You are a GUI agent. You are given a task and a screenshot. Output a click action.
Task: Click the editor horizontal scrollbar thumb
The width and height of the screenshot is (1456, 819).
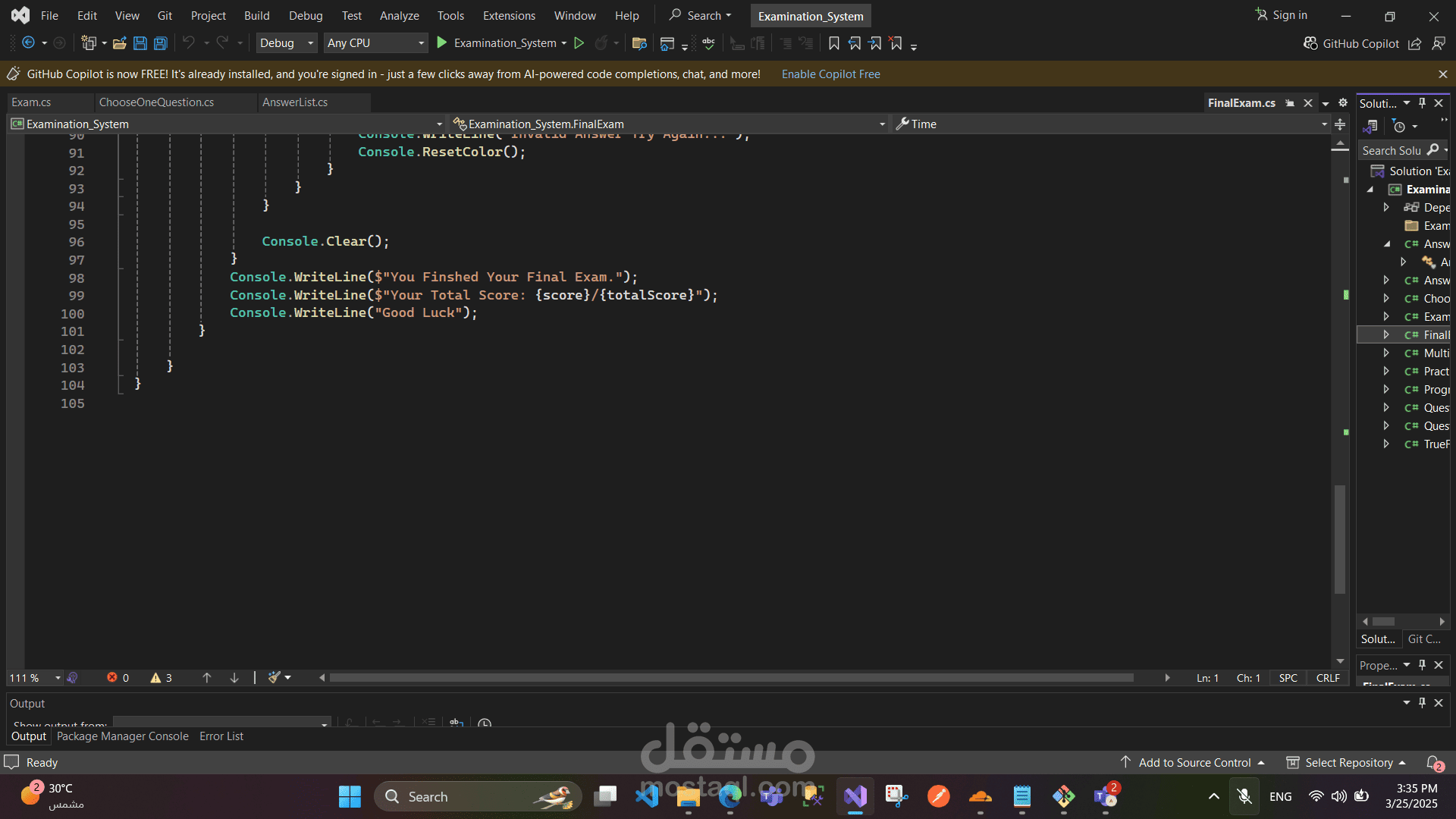[x=732, y=678]
